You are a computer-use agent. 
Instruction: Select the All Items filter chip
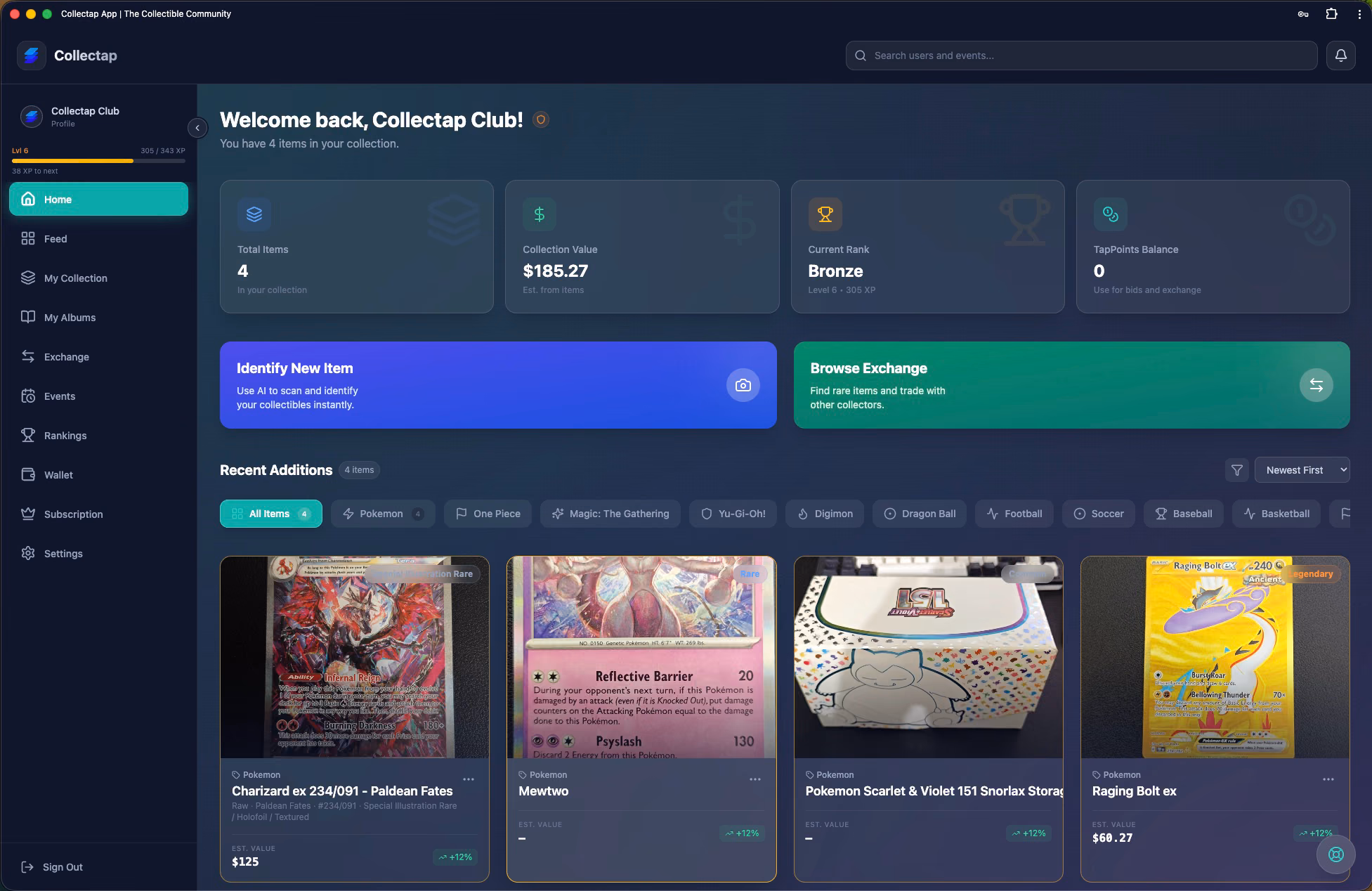(x=271, y=514)
